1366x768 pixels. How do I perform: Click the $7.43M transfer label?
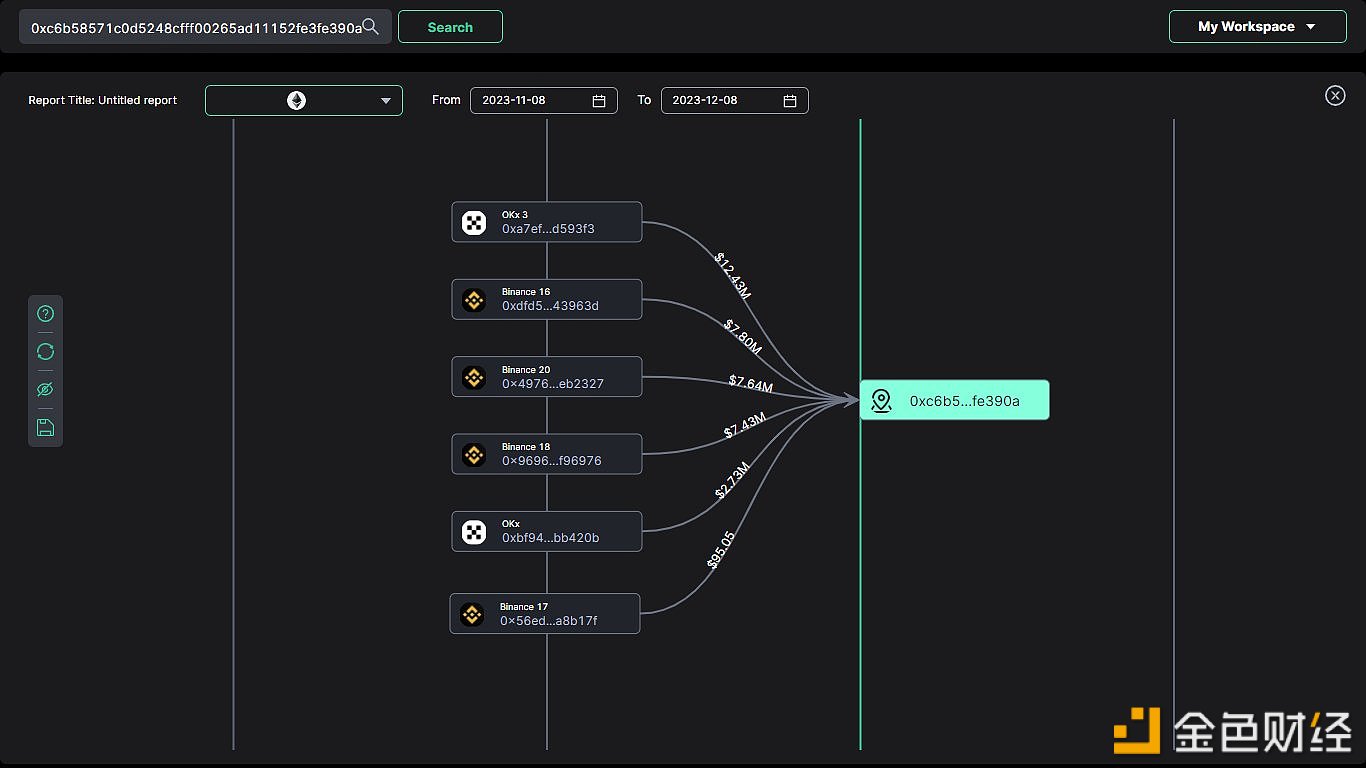[x=745, y=425]
